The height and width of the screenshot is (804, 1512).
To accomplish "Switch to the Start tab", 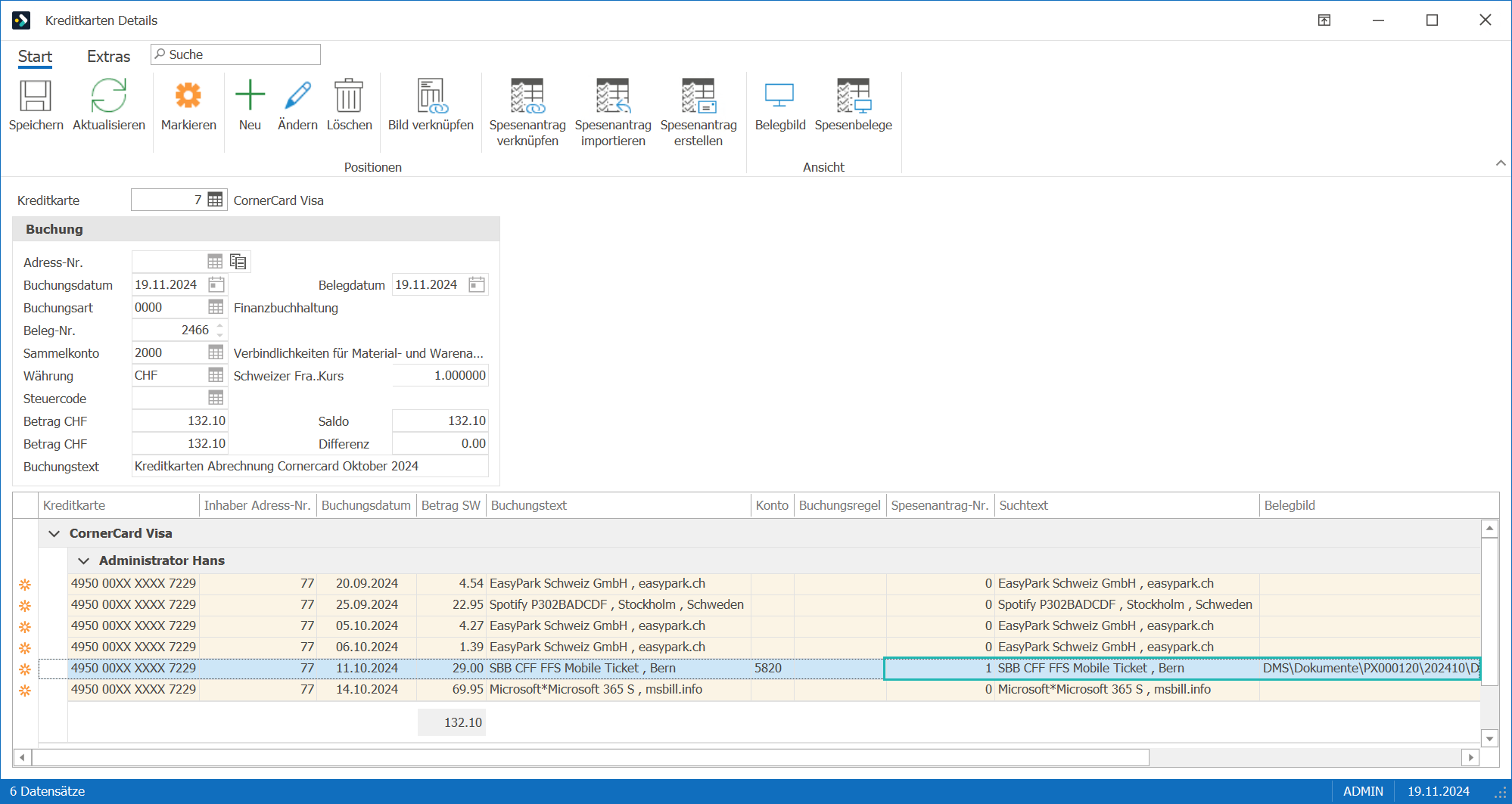I will [x=35, y=57].
